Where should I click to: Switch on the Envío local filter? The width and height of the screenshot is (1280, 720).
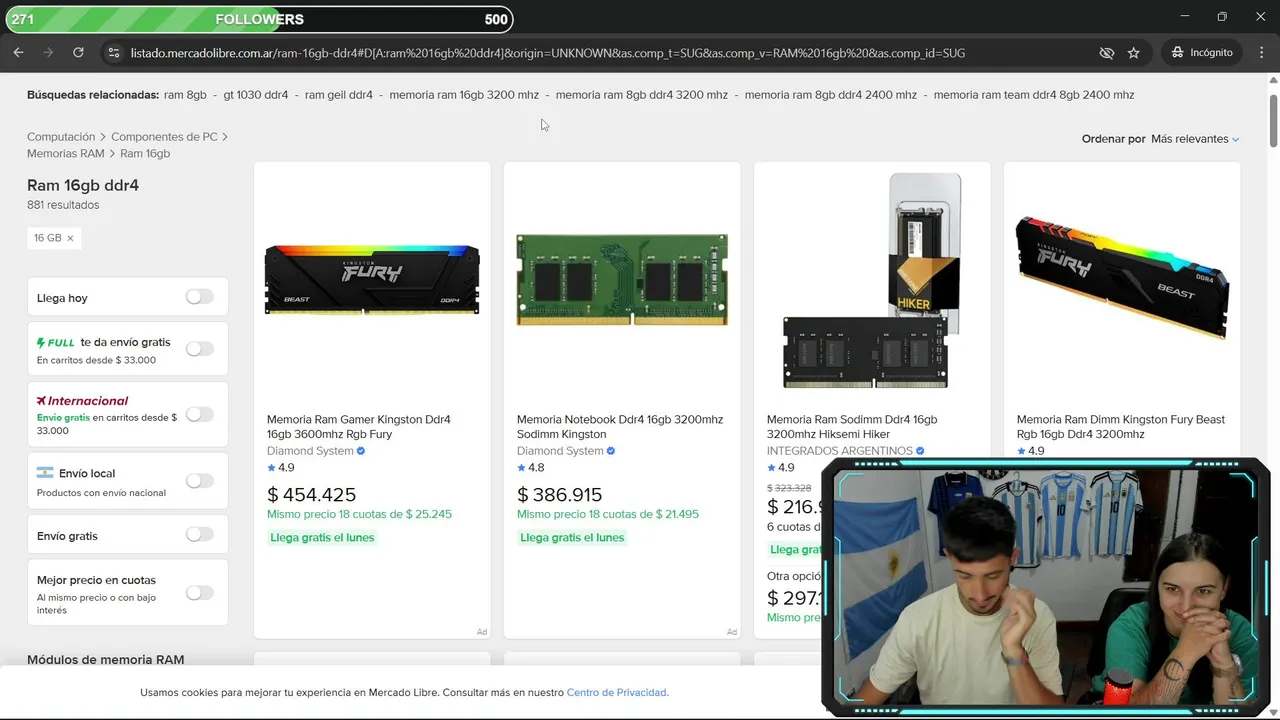coord(199,481)
